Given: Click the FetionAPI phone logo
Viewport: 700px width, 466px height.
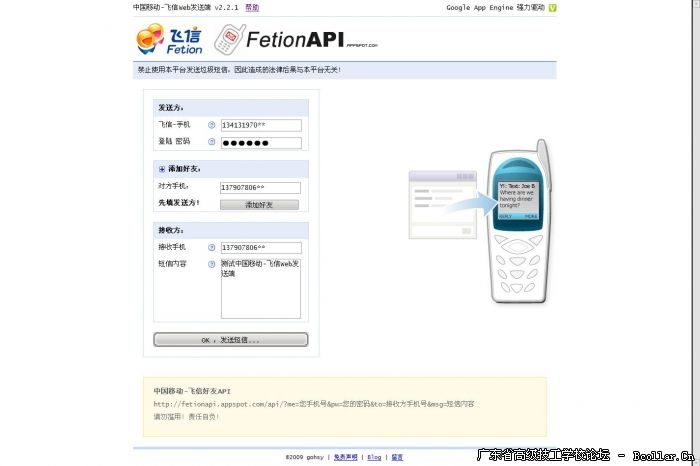Looking at the screenshot, I should [296, 40].
